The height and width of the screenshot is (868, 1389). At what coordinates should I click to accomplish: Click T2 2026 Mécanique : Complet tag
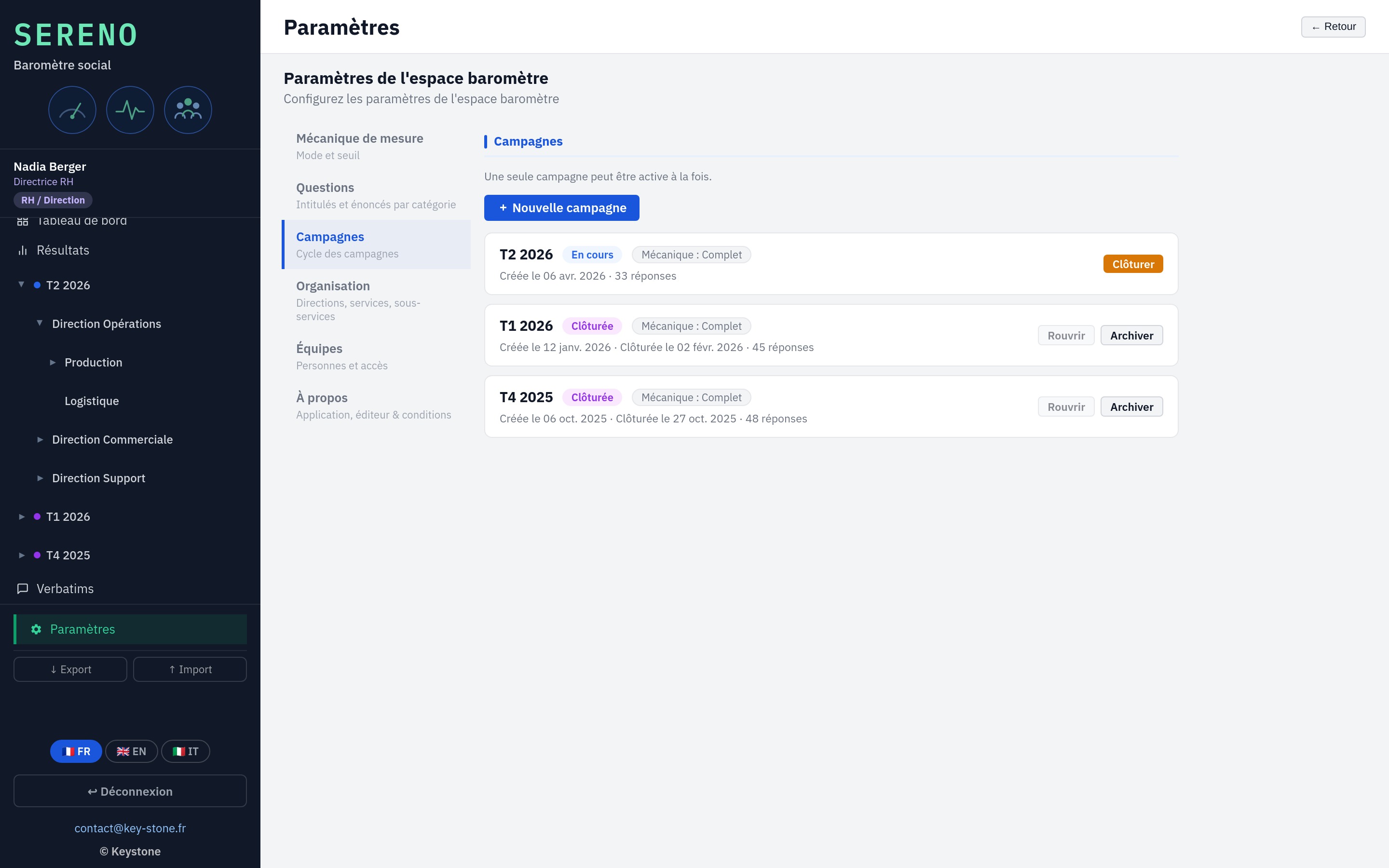click(691, 254)
